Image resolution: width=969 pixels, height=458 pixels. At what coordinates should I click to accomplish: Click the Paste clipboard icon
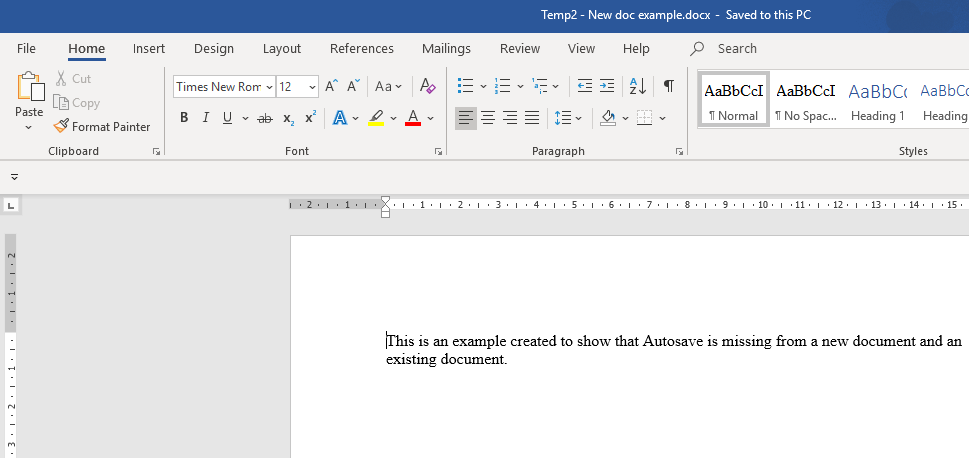coord(30,87)
